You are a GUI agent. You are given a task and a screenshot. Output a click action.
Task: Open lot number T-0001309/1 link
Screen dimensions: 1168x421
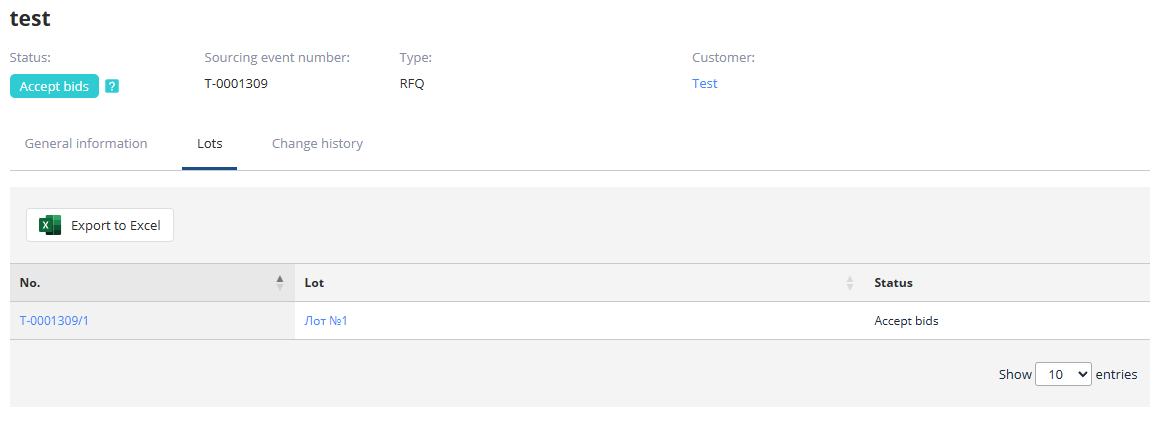click(x=61, y=321)
